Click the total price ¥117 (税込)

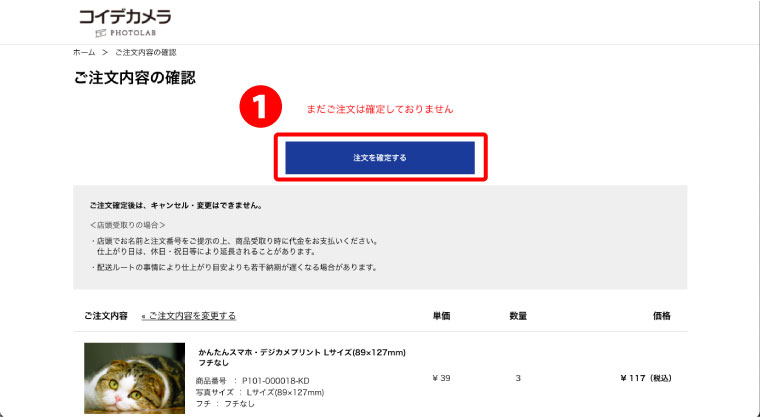[646, 378]
